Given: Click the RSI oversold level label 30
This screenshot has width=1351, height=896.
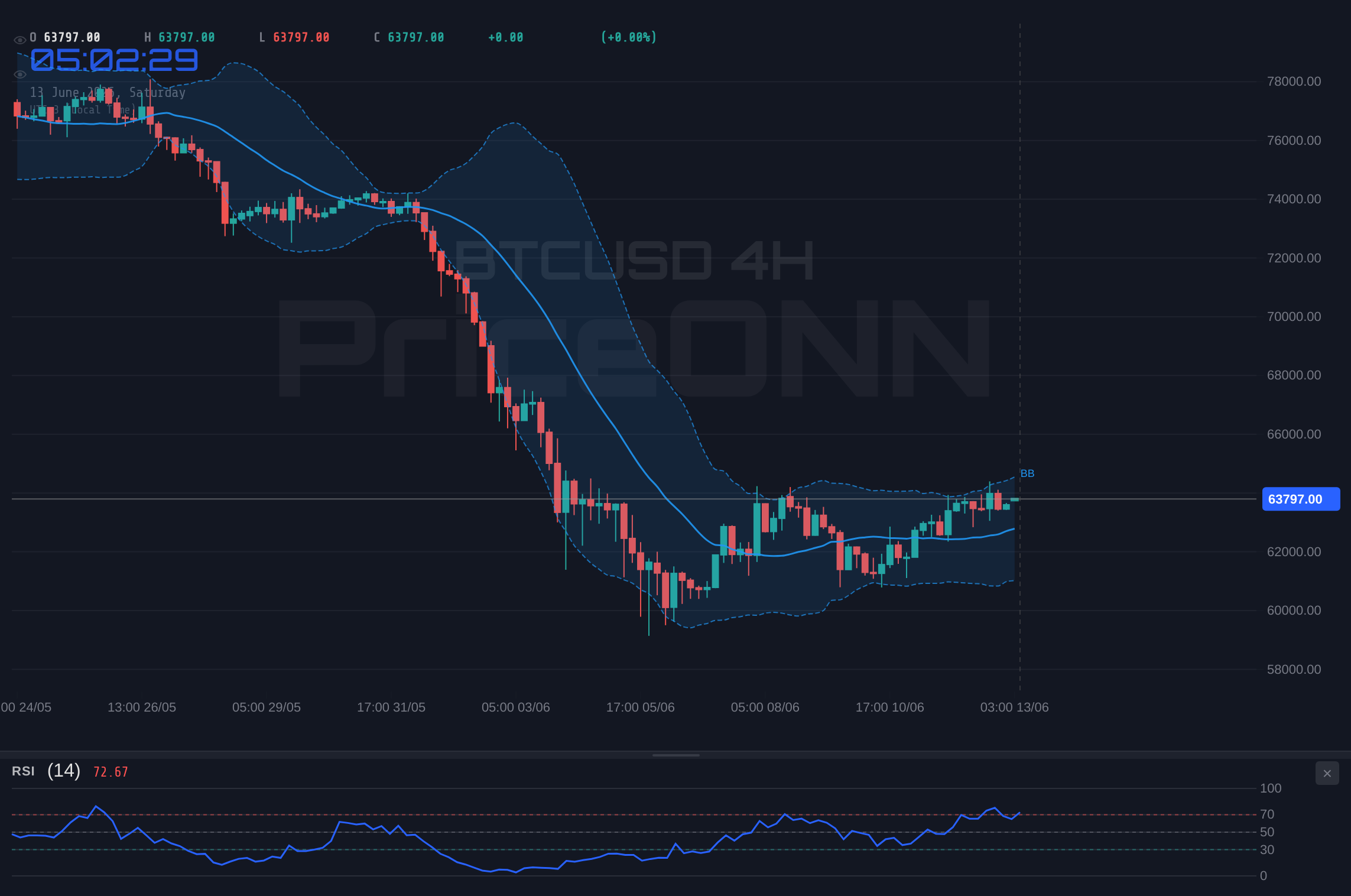Looking at the screenshot, I should click(1267, 850).
